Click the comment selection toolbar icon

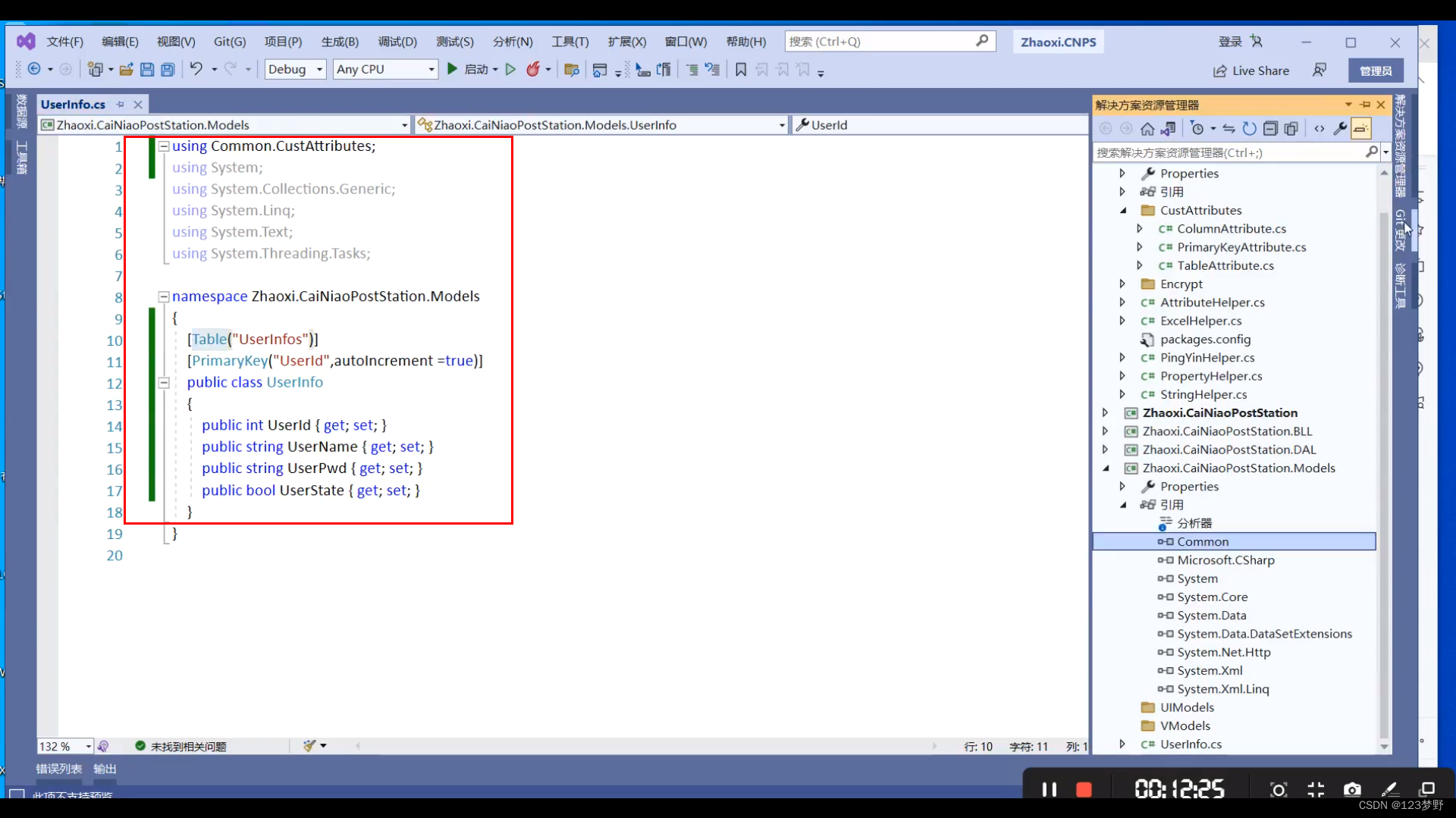692,69
